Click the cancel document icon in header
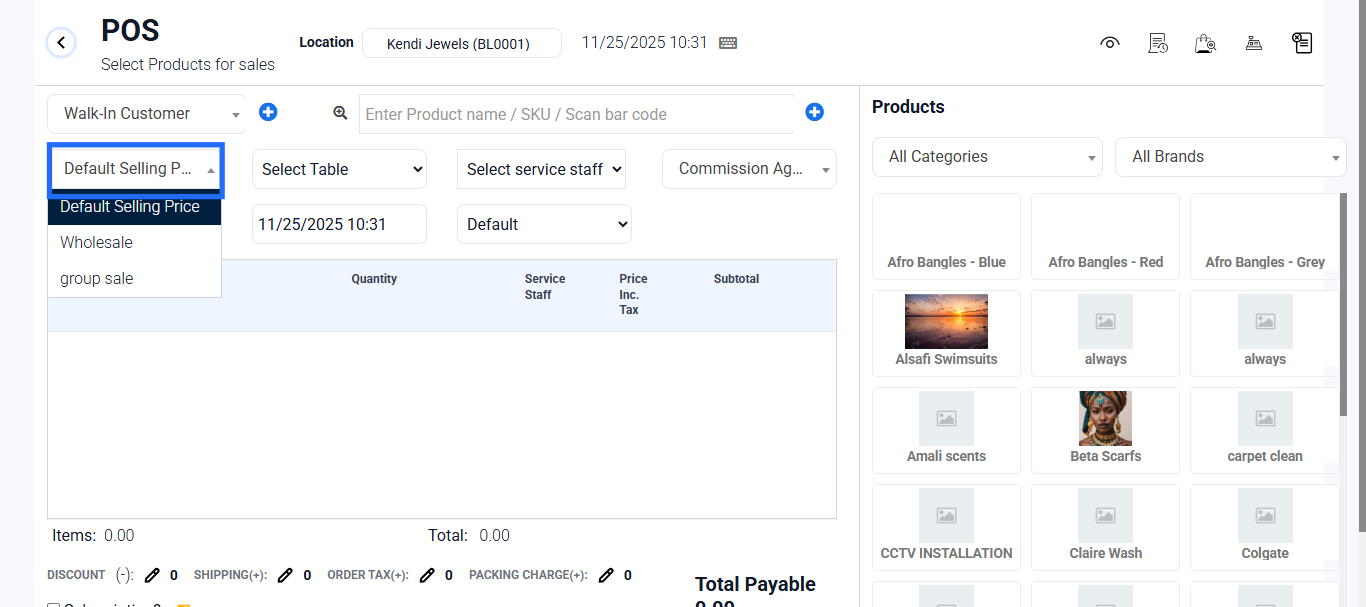 [x=1301, y=43]
